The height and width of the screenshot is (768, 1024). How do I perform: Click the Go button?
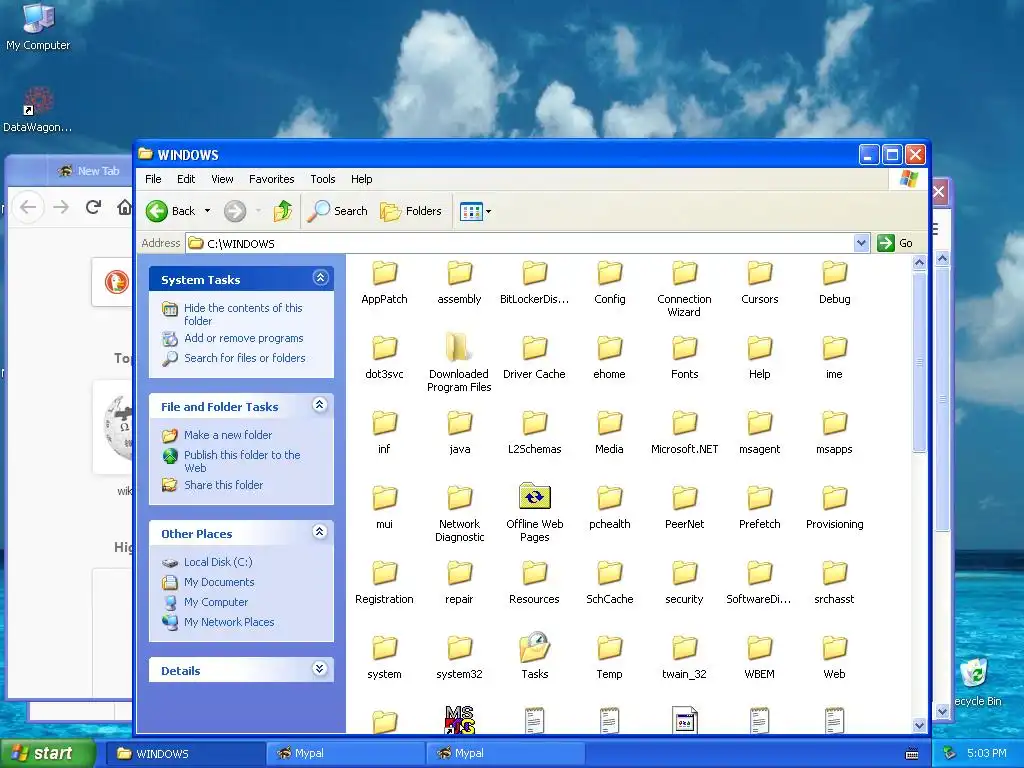pos(895,243)
